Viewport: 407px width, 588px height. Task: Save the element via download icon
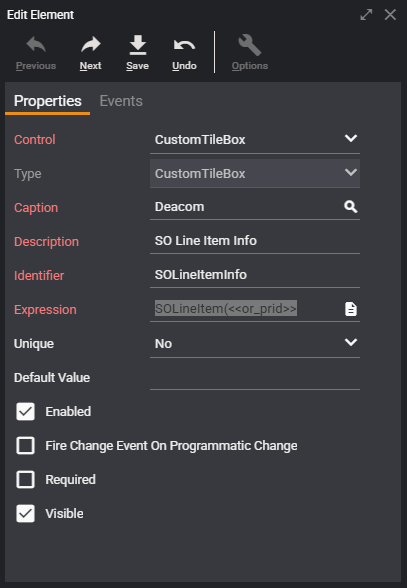coord(138,45)
